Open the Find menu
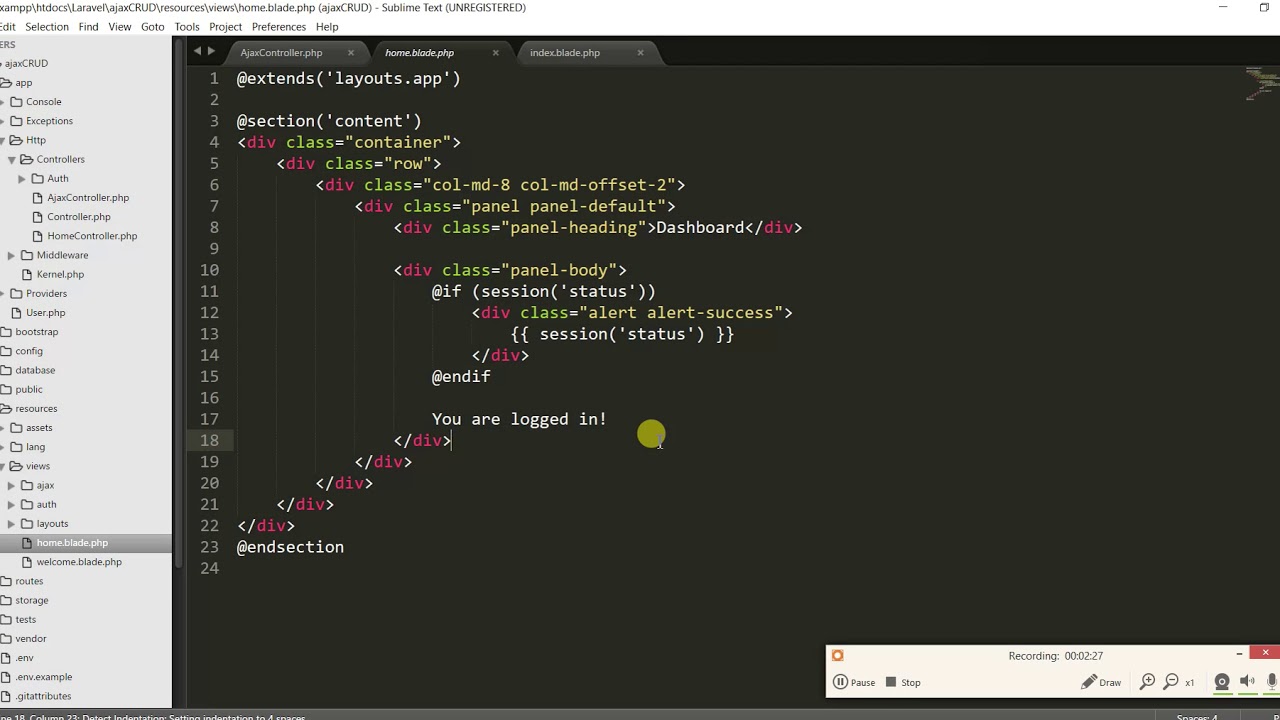Viewport: 1280px width, 720px height. click(88, 27)
